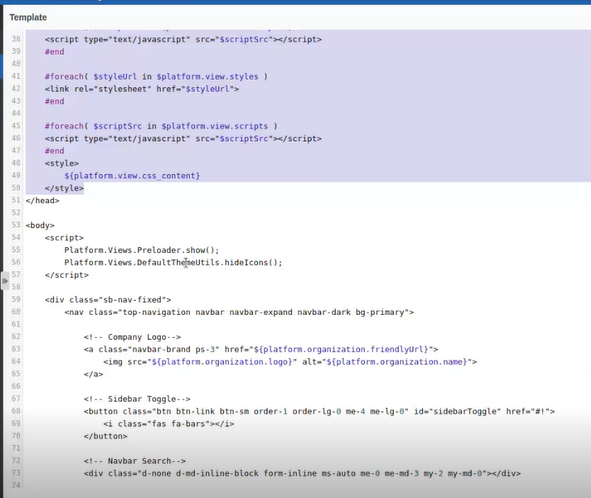Click line number 68 in the gutter

point(16,411)
